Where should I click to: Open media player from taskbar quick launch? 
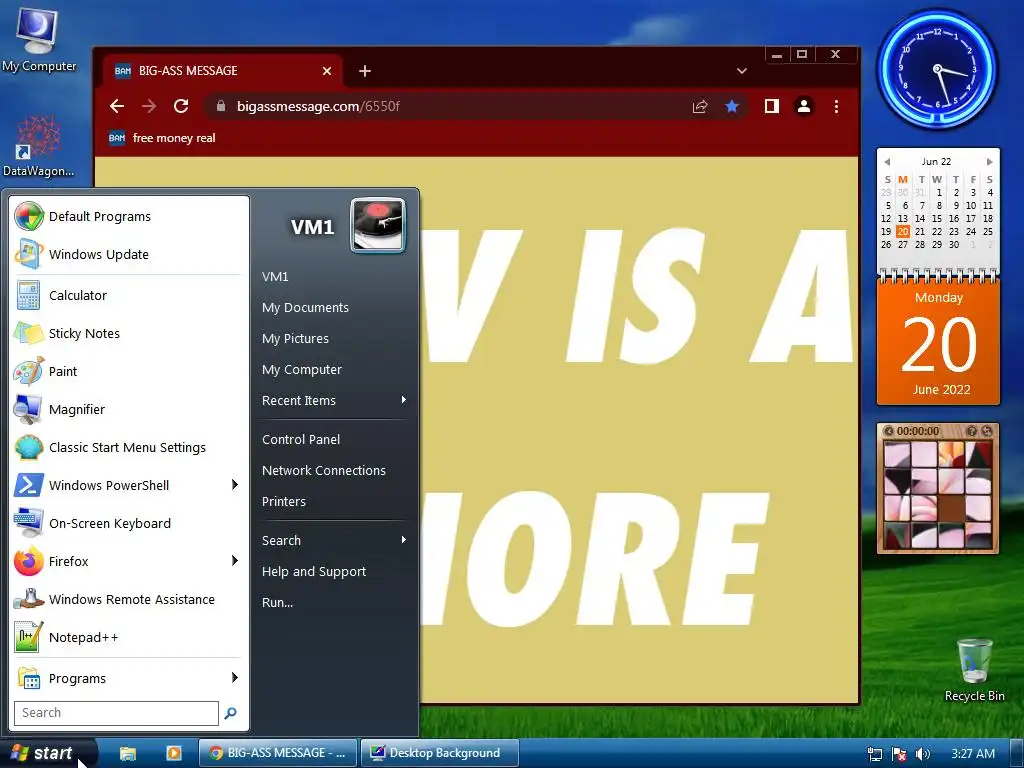click(x=174, y=753)
